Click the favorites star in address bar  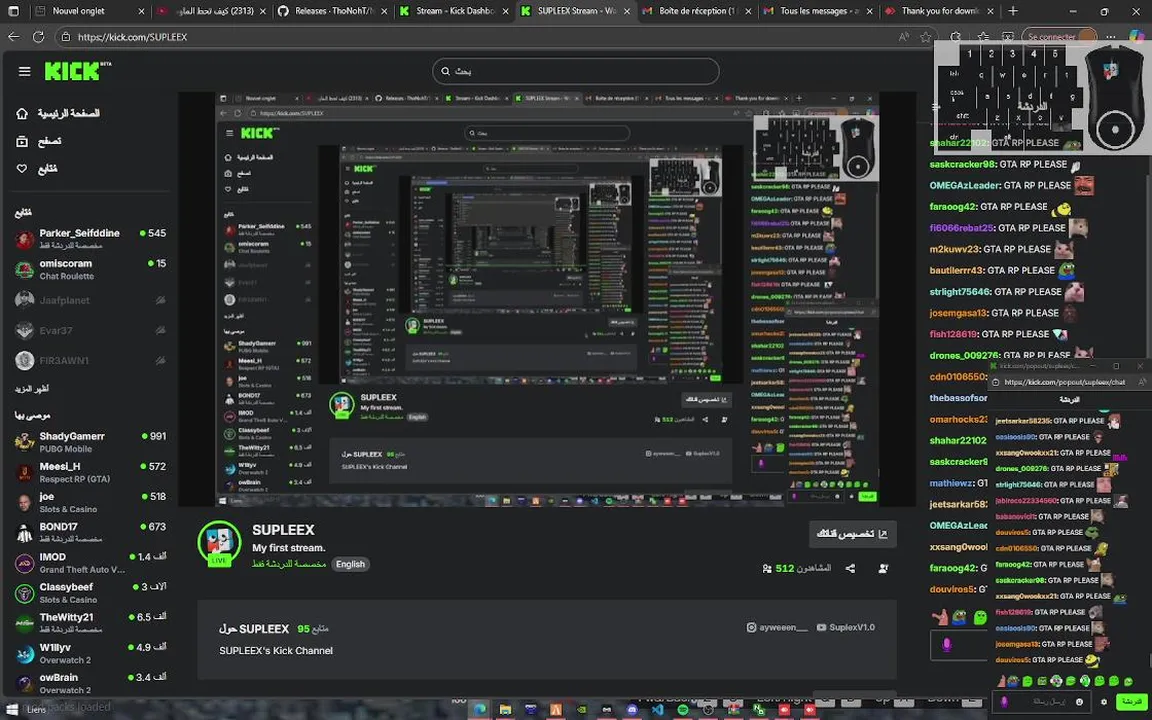pos(926,37)
